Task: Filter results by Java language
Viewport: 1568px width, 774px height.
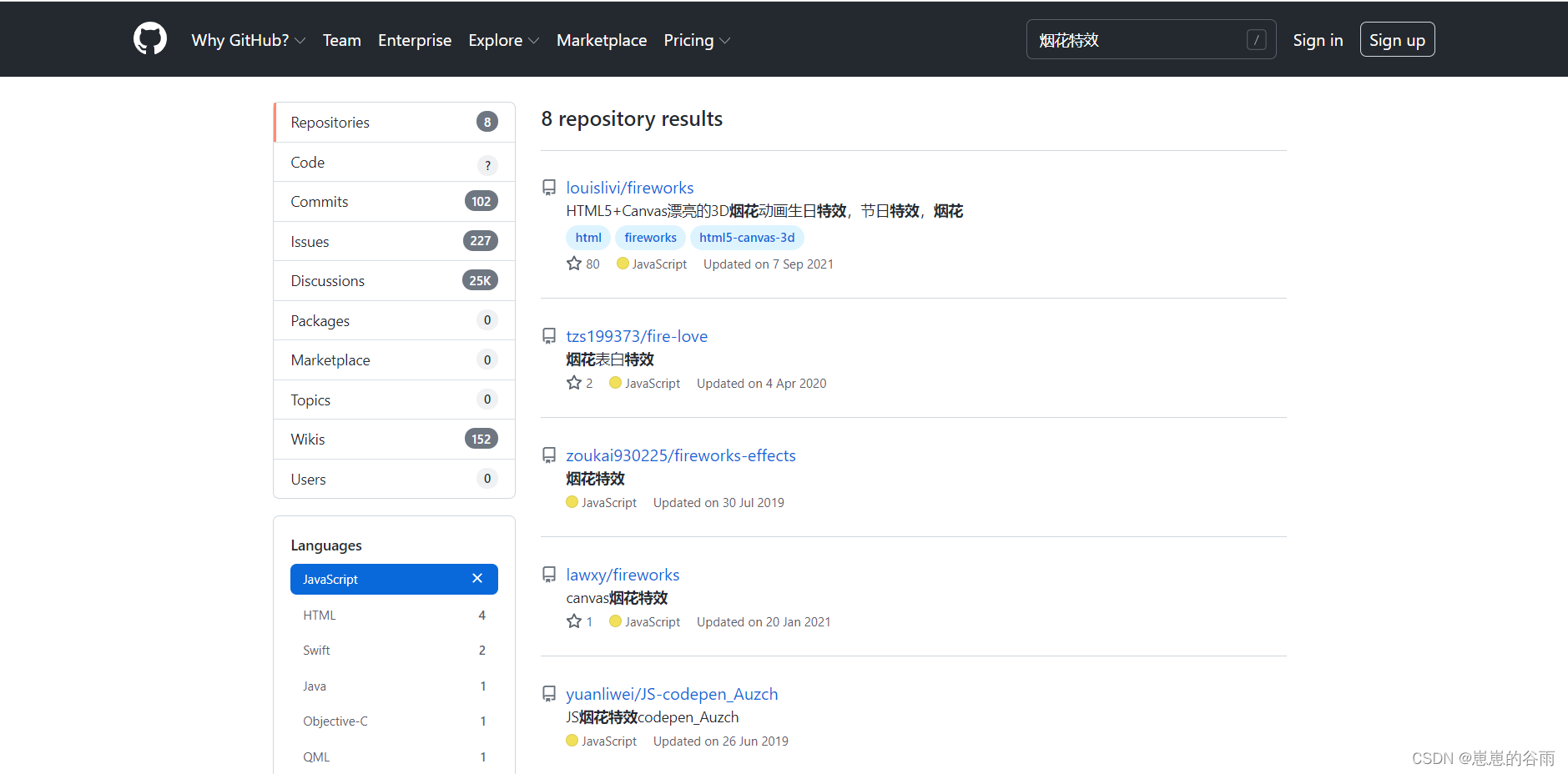Action: (x=394, y=686)
